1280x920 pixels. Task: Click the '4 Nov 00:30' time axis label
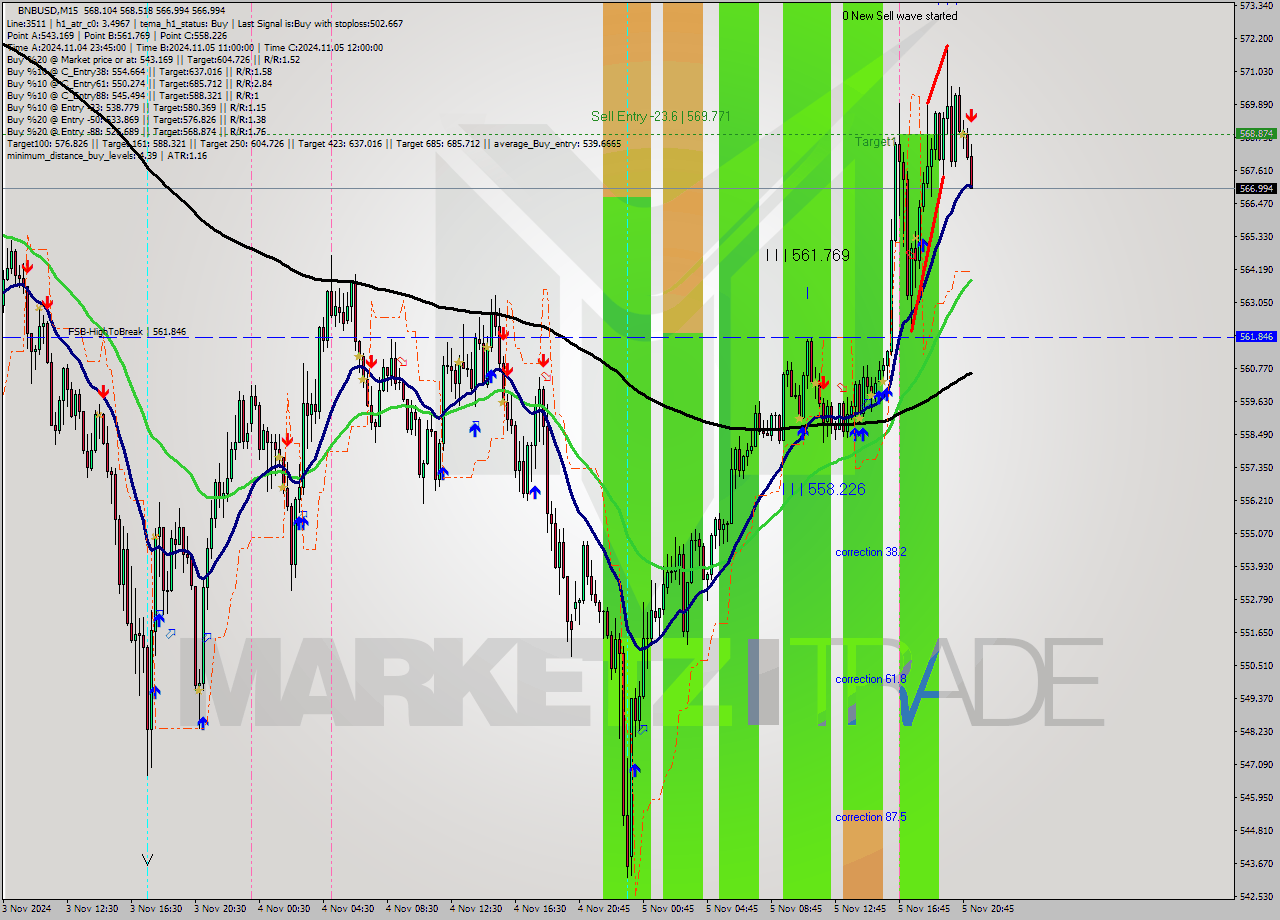pos(283,909)
